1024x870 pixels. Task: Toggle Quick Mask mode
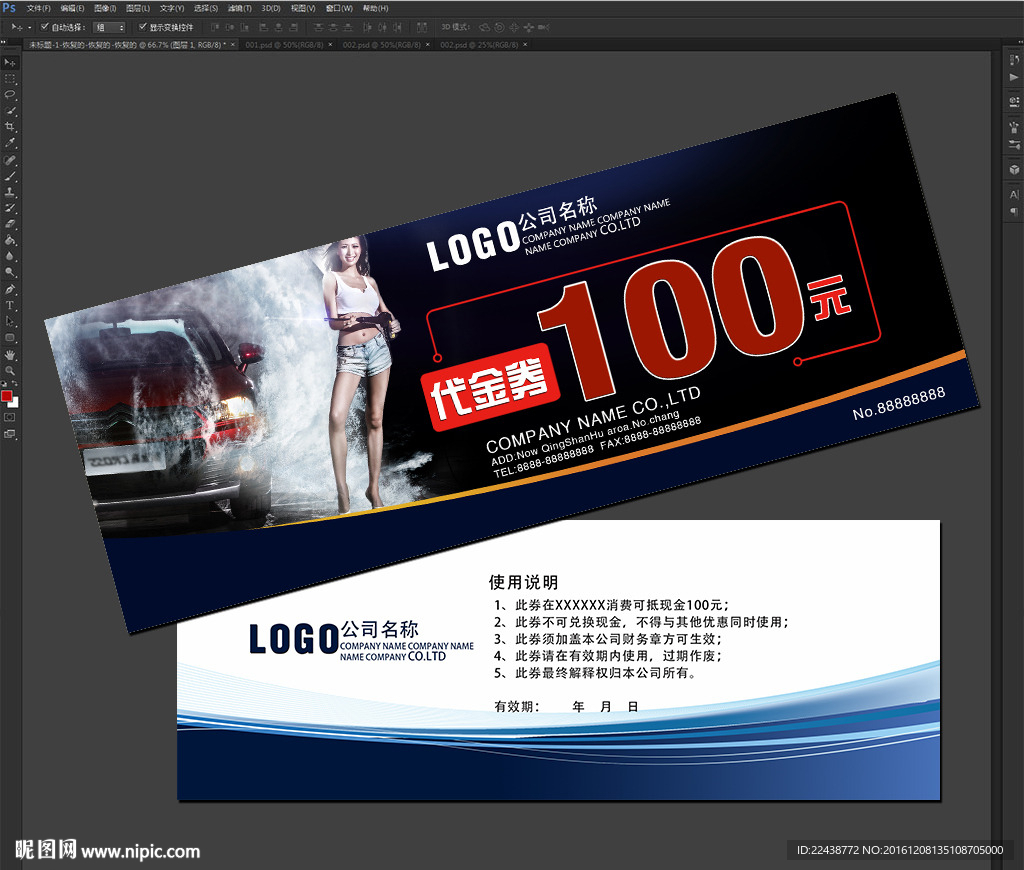[10, 417]
